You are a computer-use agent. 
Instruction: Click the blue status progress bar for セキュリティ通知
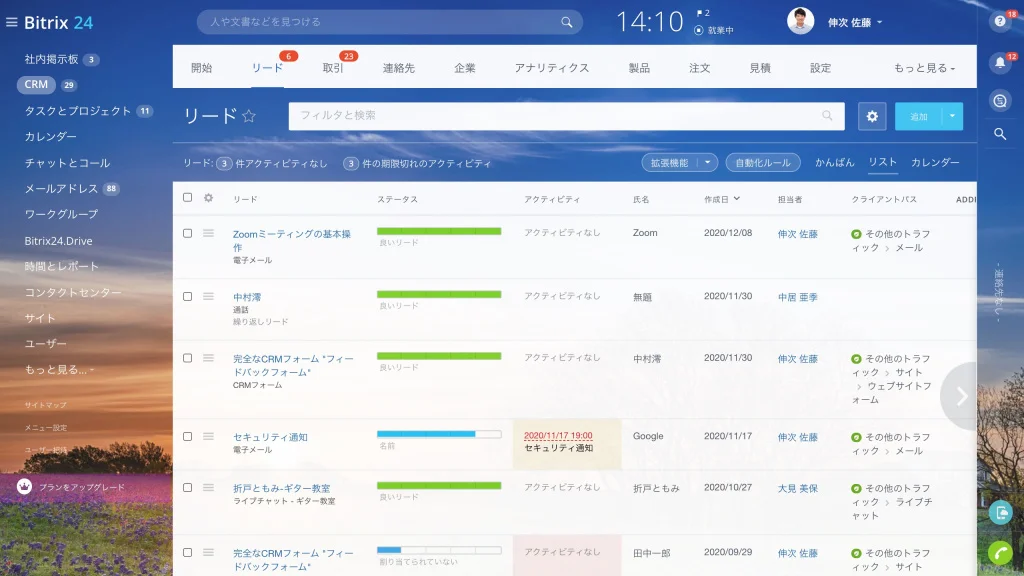(439, 434)
